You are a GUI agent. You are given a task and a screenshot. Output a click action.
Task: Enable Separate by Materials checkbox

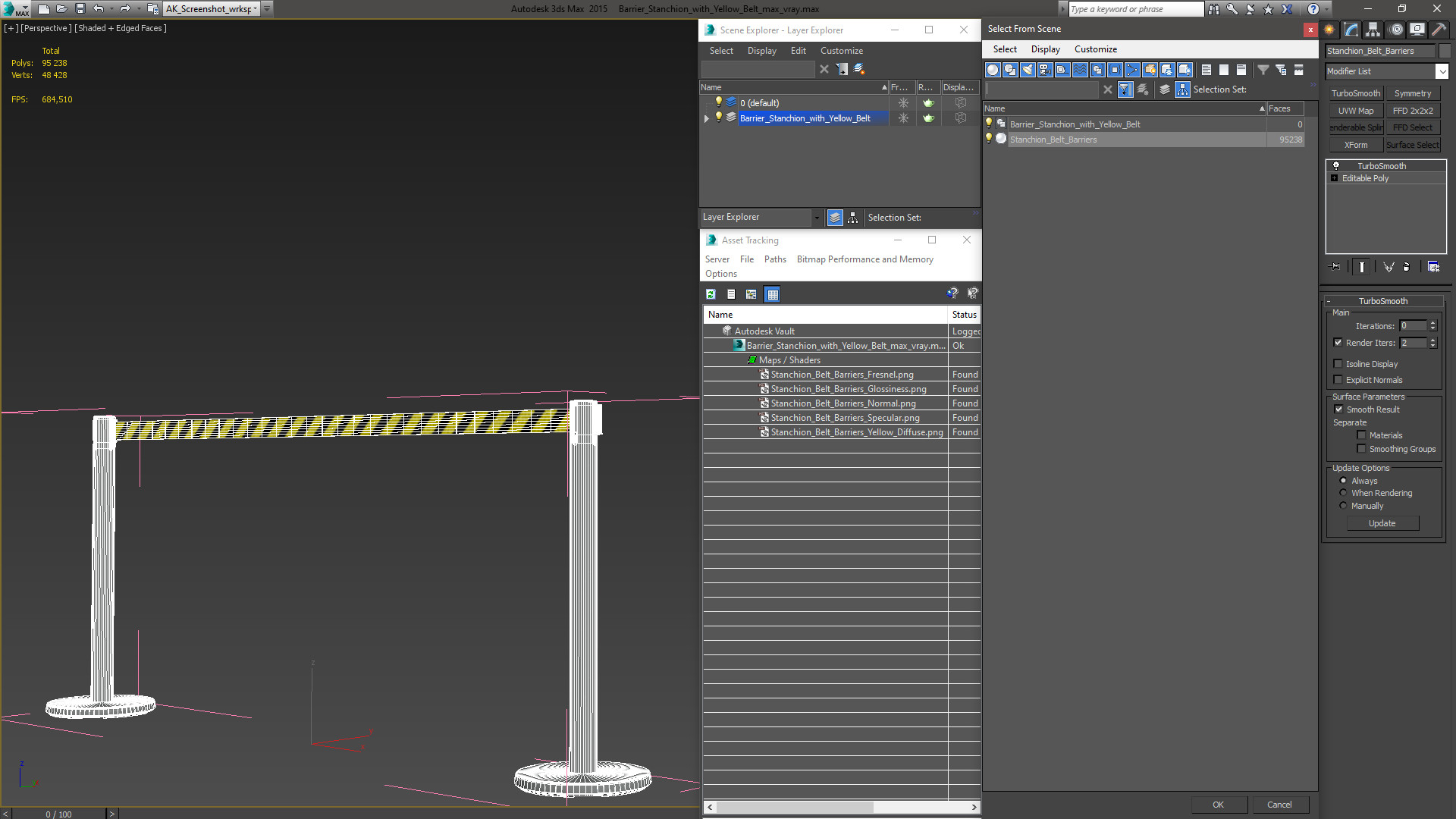pos(1361,435)
